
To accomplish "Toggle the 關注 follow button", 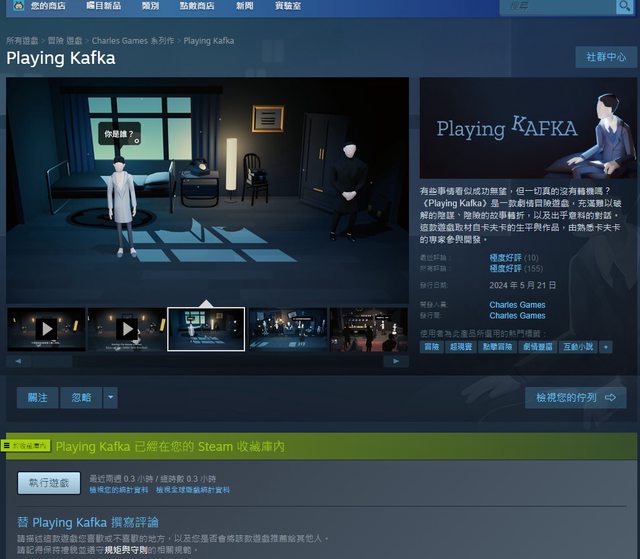I will (x=37, y=398).
